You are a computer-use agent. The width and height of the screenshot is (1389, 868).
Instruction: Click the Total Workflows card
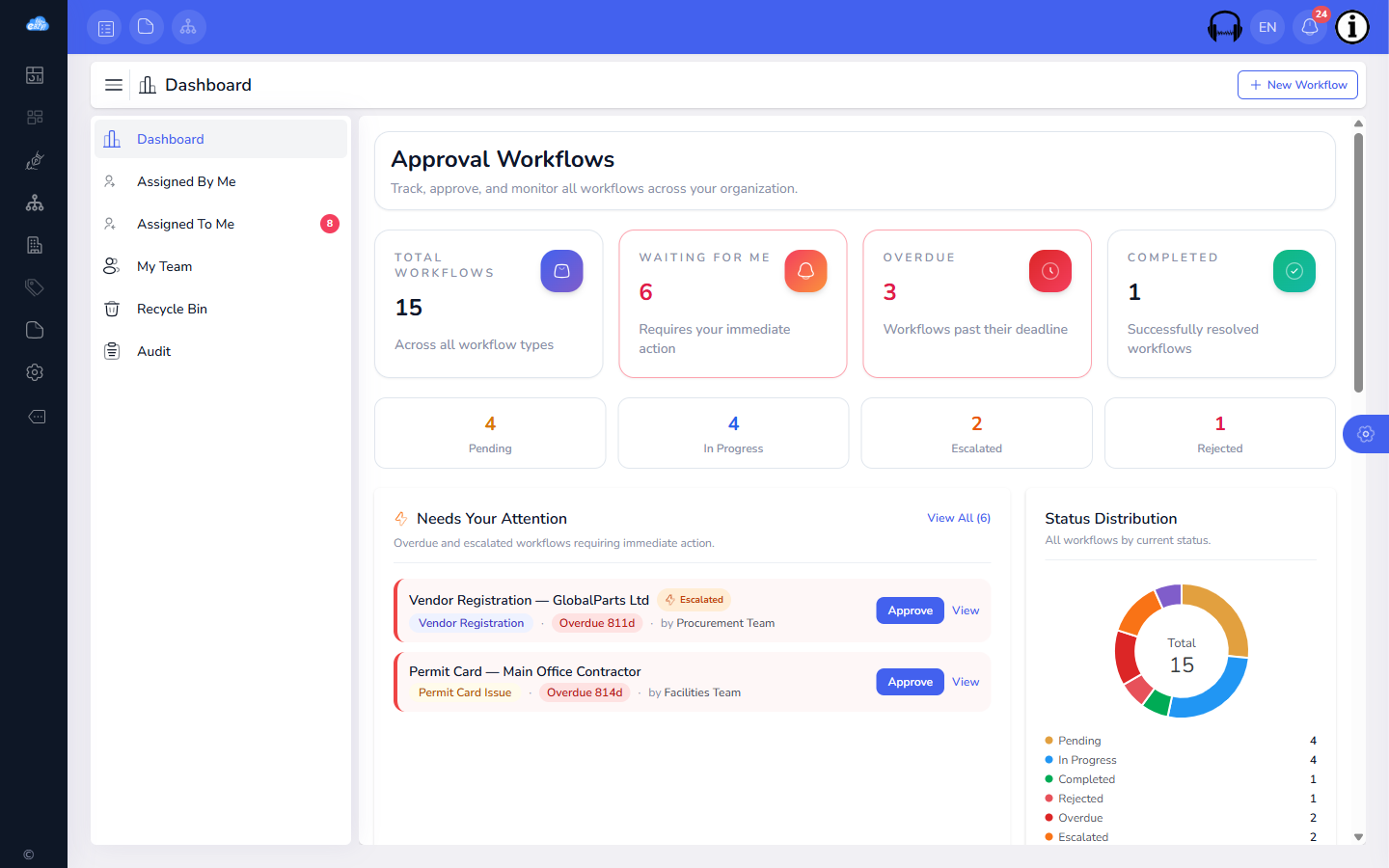pos(489,304)
